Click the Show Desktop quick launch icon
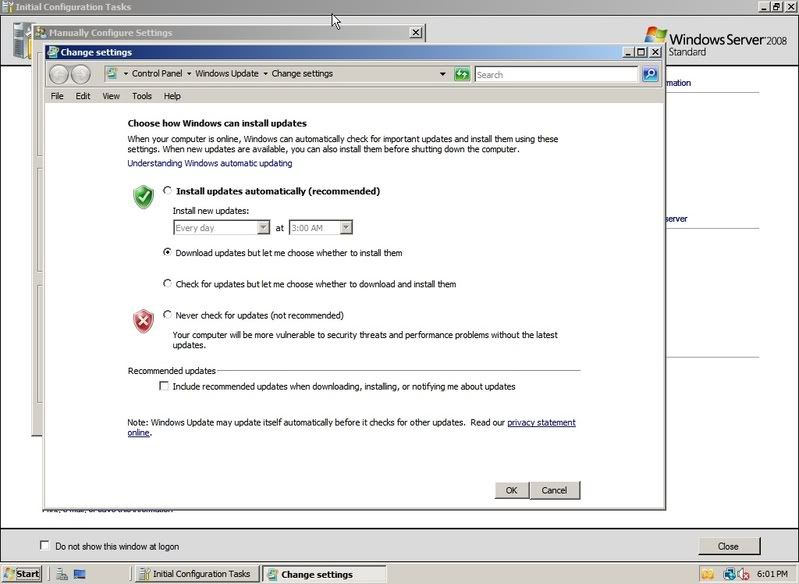The image size is (799, 584). click(x=79, y=574)
